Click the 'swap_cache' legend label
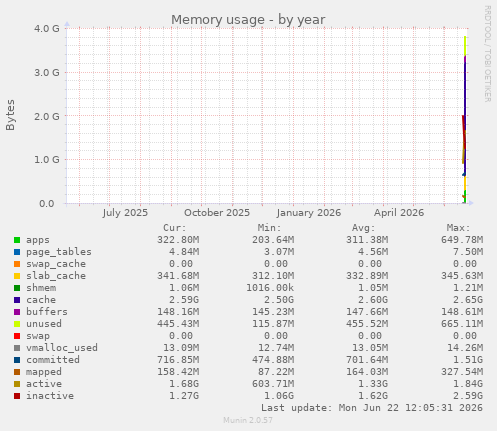Image resolution: width=497 pixels, height=431 pixels. pyautogui.click(x=56, y=264)
